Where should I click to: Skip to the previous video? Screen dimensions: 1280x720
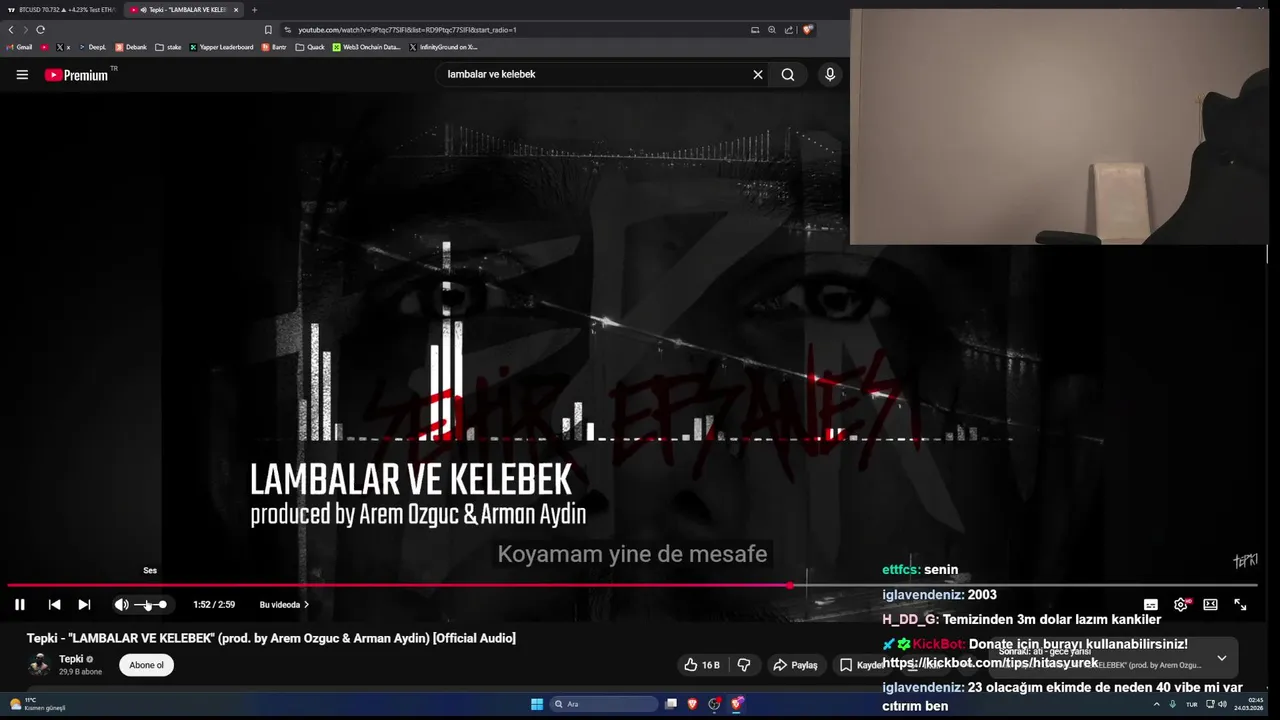pos(54,604)
